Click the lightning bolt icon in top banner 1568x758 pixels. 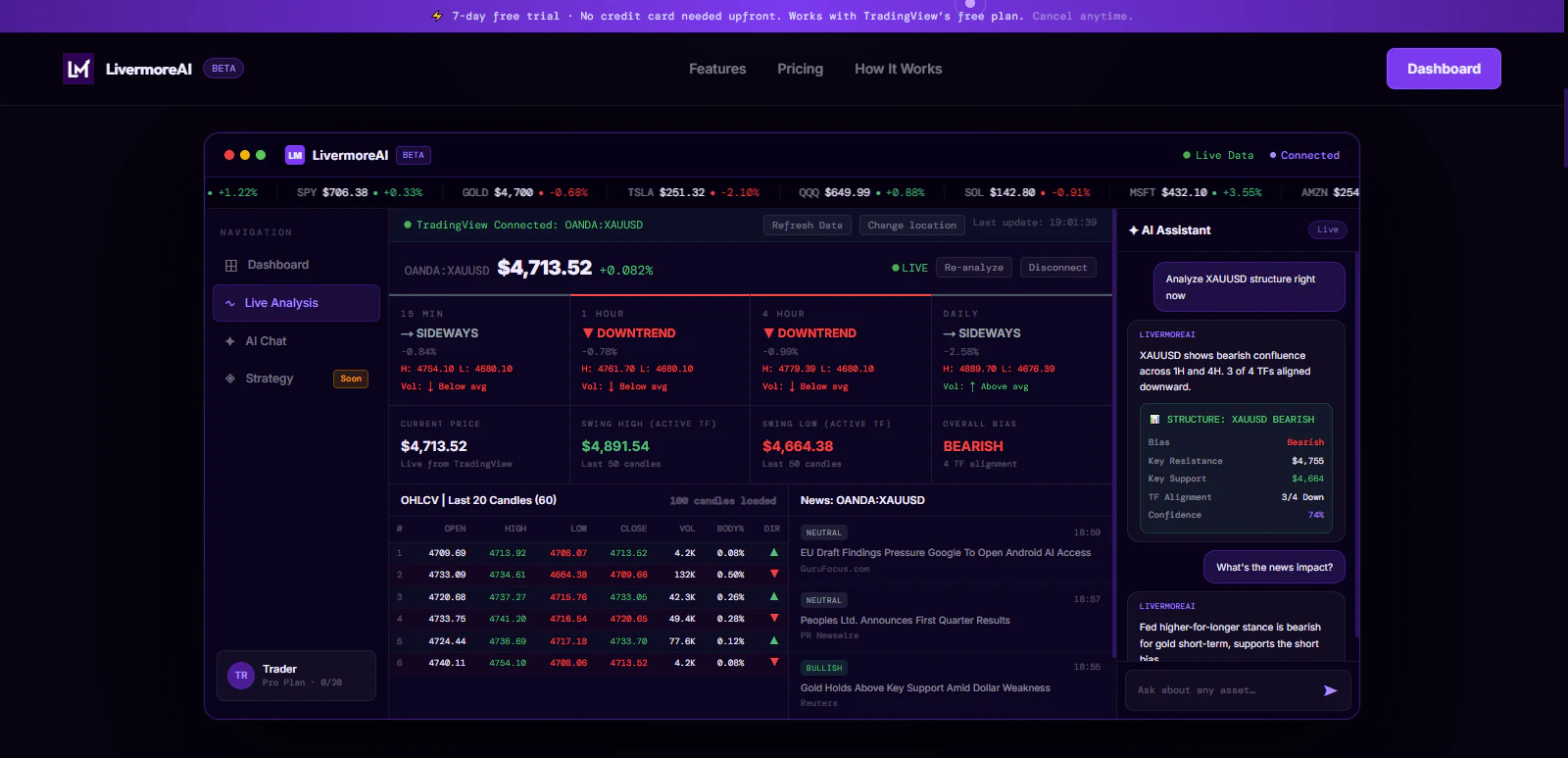[437, 17]
